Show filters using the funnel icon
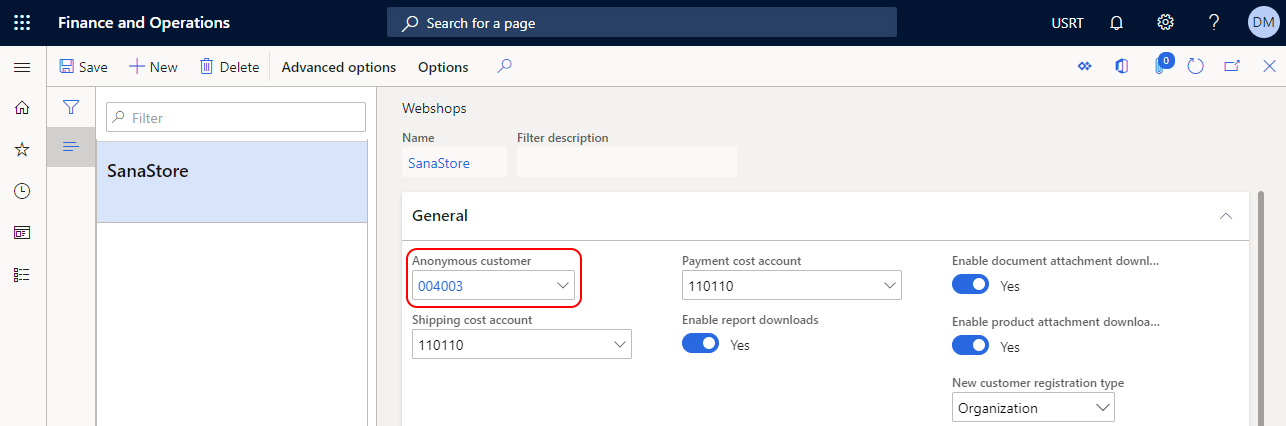Image resolution: width=1286 pixels, height=426 pixels. pos(71,107)
